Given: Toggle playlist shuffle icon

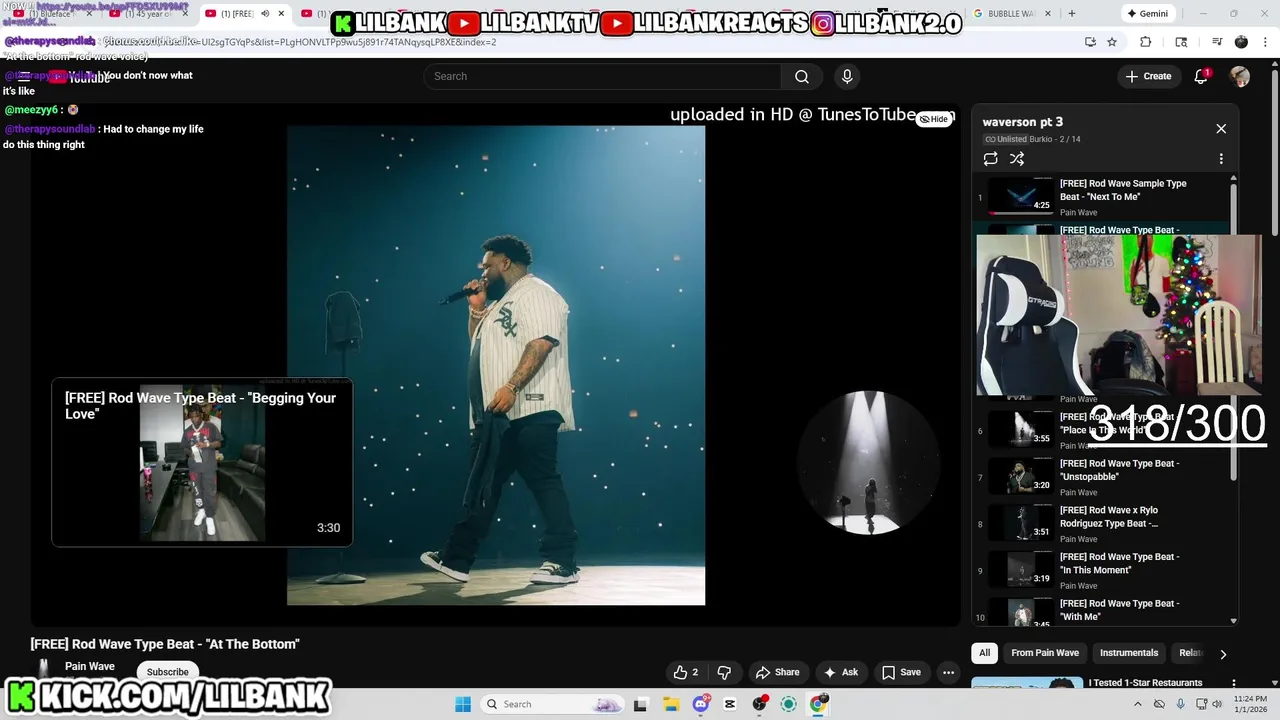Looking at the screenshot, I should [x=1017, y=159].
